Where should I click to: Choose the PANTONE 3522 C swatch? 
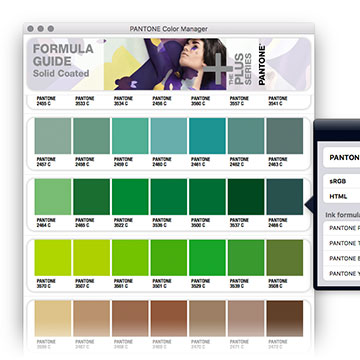(x=130, y=197)
